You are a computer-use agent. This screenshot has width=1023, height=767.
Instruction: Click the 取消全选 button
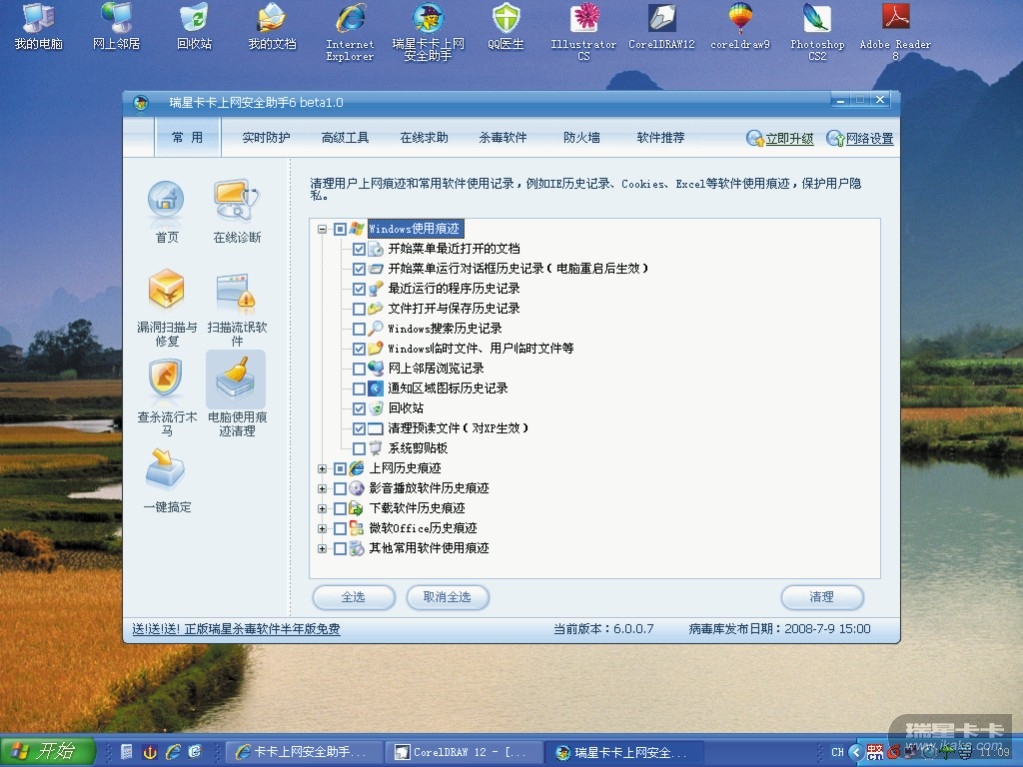point(448,597)
